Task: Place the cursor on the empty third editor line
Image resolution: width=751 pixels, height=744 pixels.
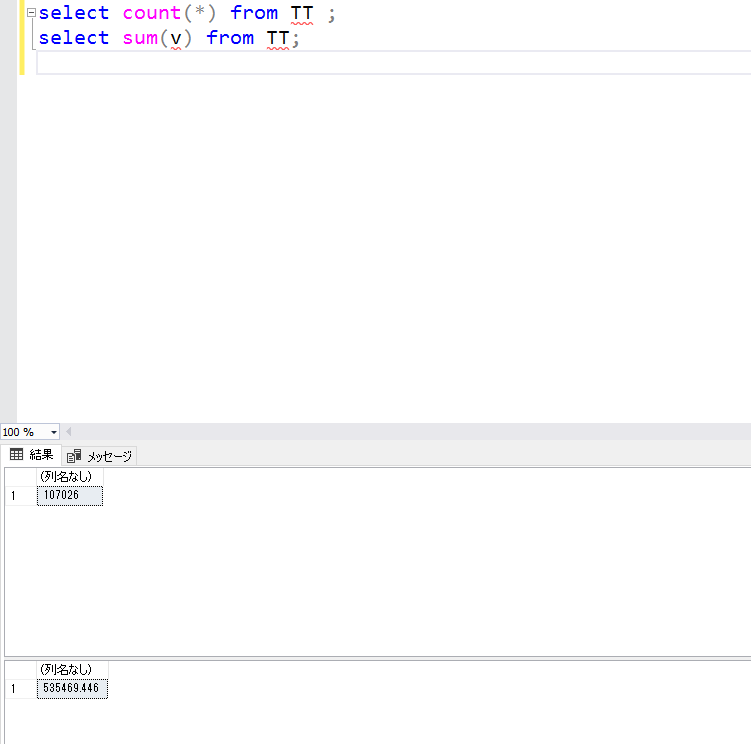Action: 300,63
